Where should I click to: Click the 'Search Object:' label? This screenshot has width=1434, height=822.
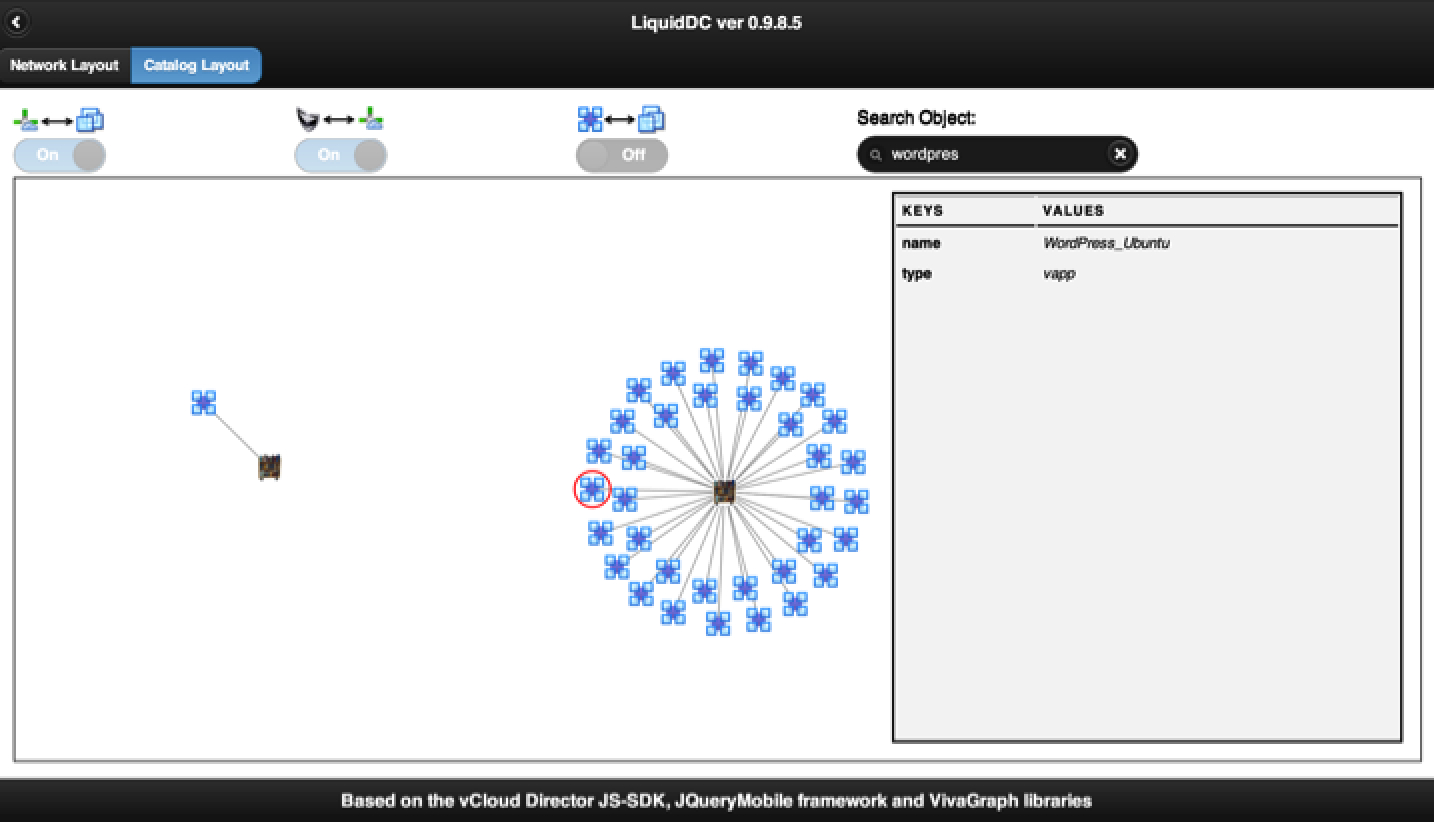(916, 118)
